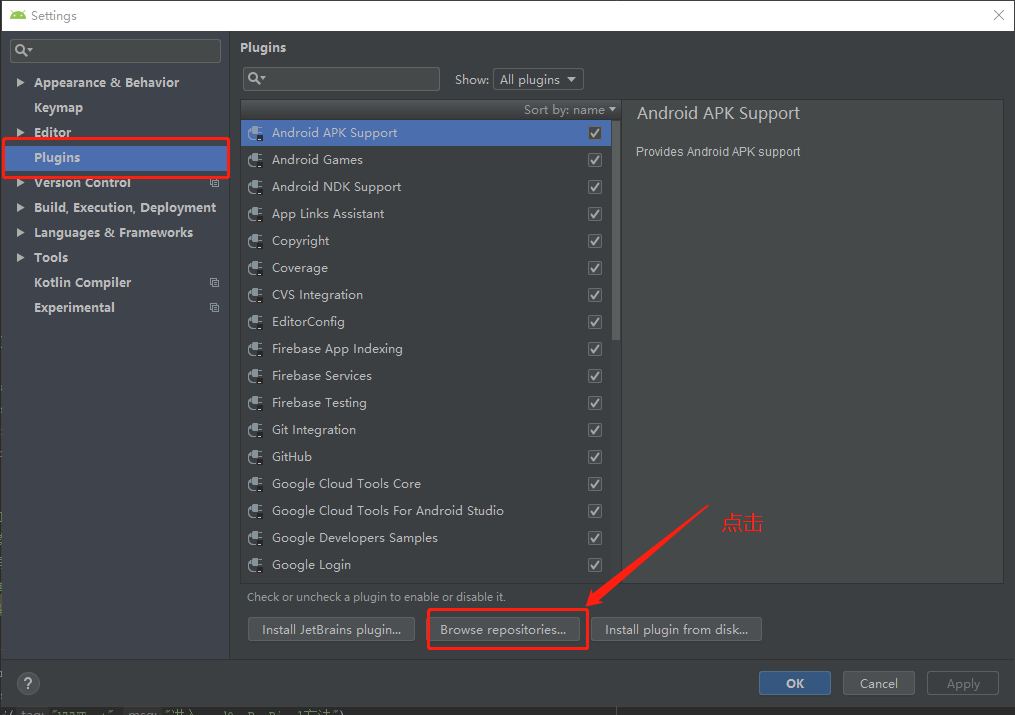Expand Build, Execution, Deployment node
The image size is (1015, 715).
pyautogui.click(x=20, y=208)
